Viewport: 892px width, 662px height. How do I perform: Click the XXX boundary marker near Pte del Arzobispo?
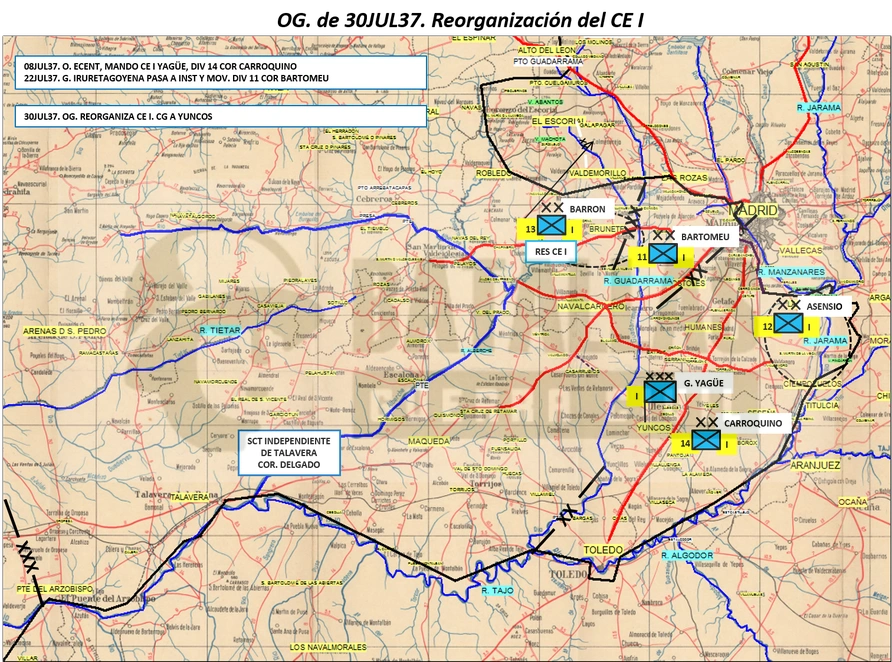pos(26,557)
